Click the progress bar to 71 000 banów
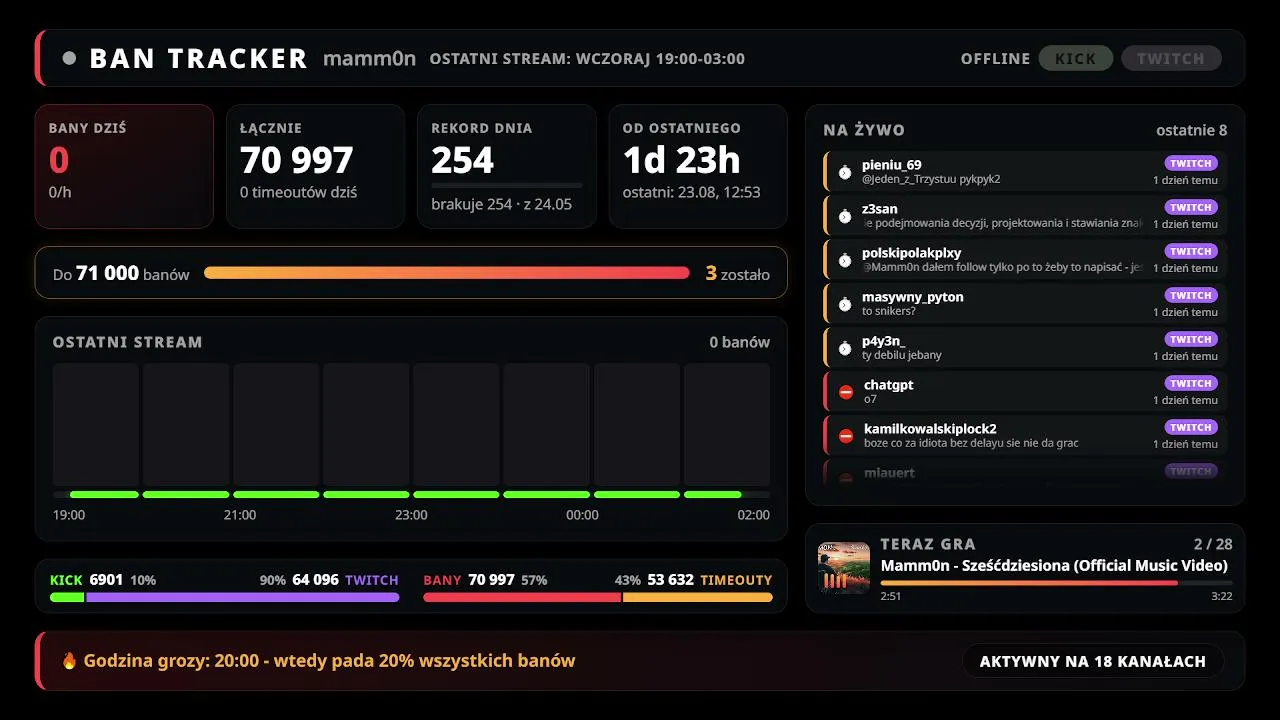Image resolution: width=1280 pixels, height=720 pixels. pos(447,272)
